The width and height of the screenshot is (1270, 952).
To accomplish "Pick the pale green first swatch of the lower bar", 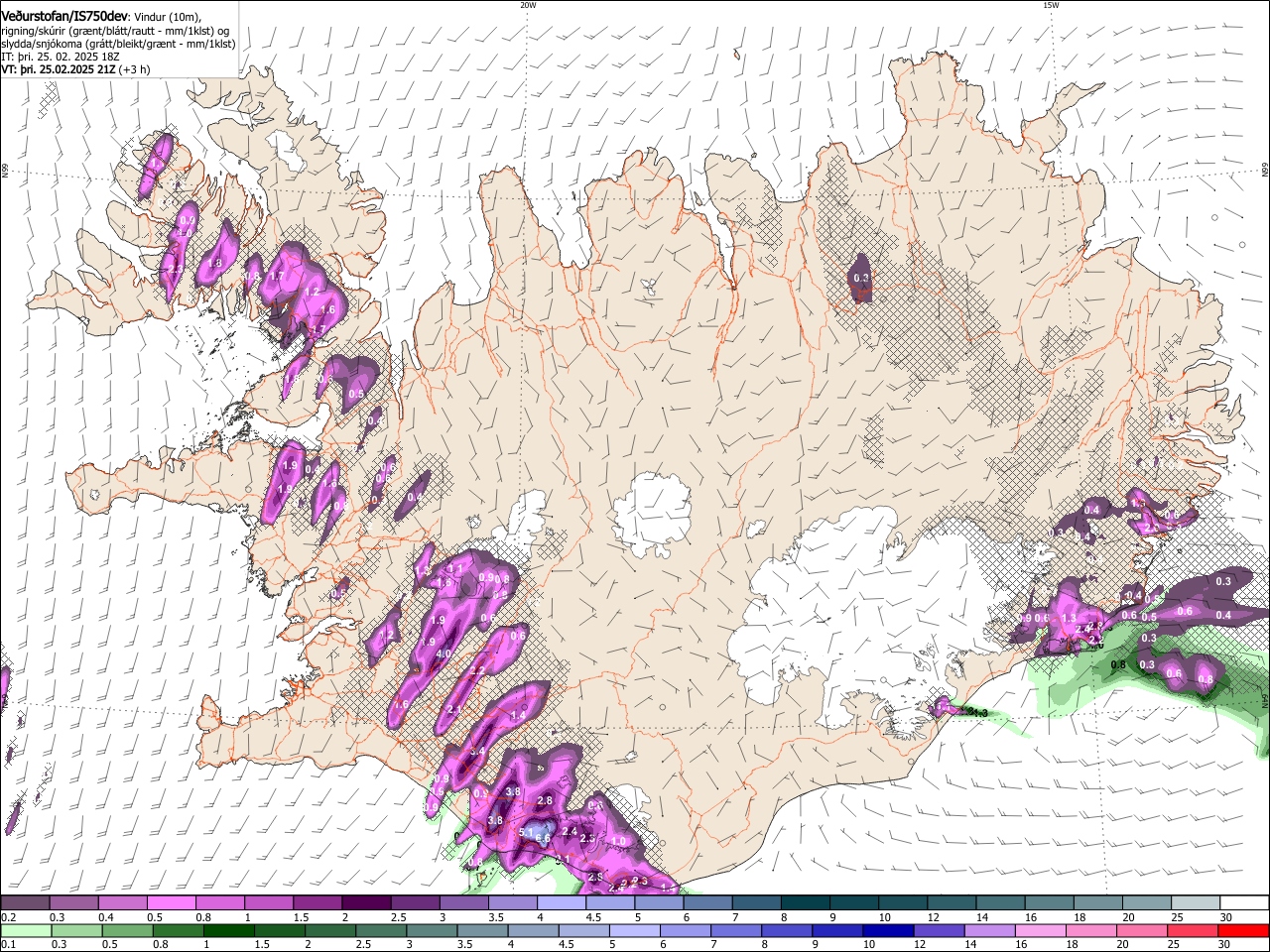I will 24,931.
